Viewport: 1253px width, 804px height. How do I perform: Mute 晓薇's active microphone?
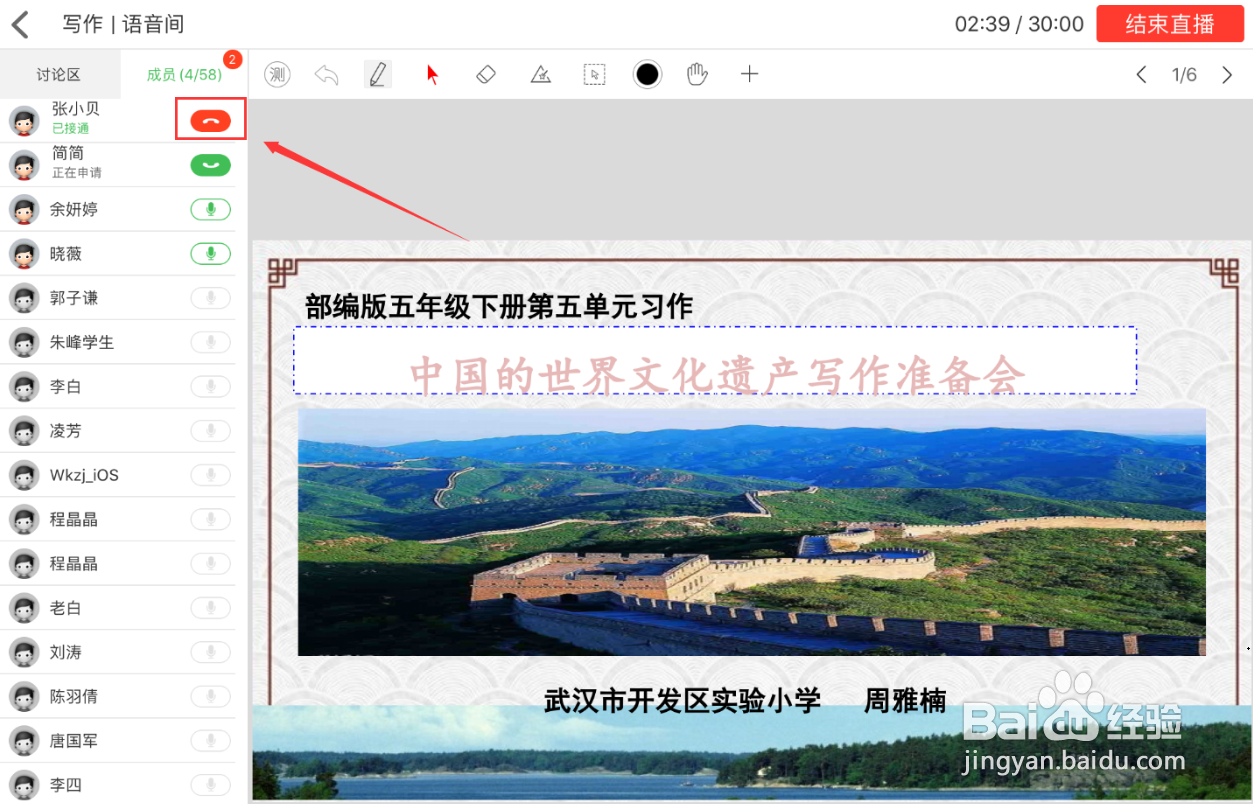(210, 253)
